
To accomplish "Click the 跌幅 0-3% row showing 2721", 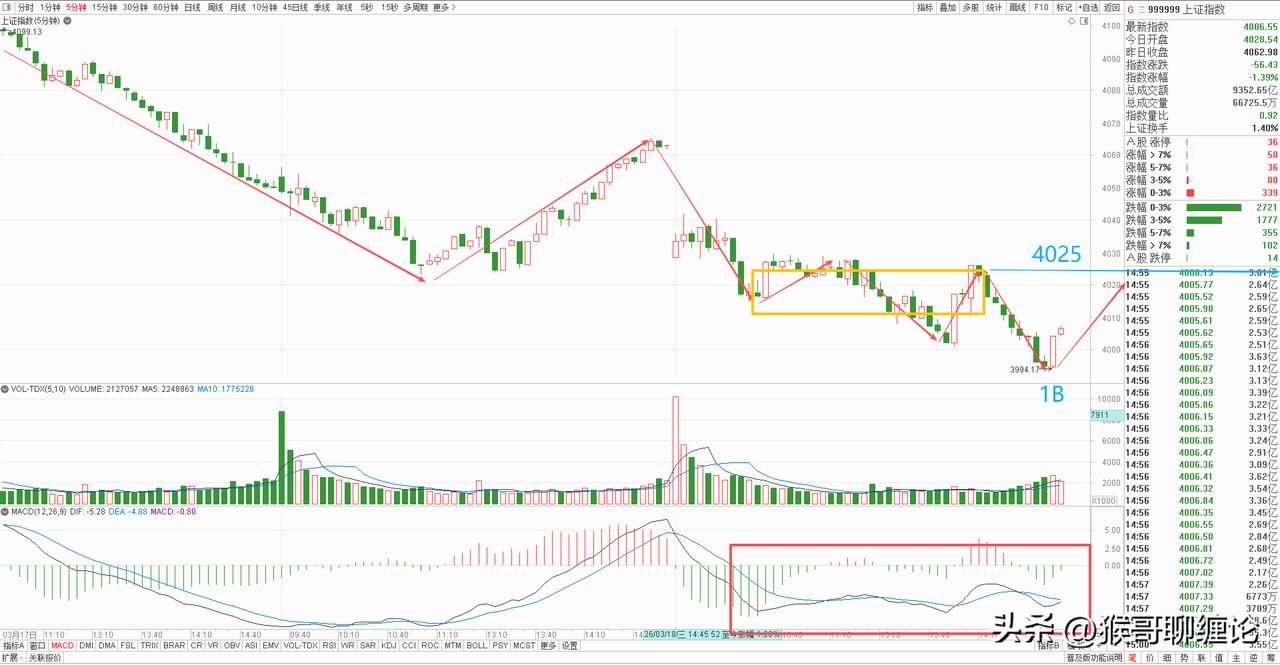I will [x=1202, y=207].
